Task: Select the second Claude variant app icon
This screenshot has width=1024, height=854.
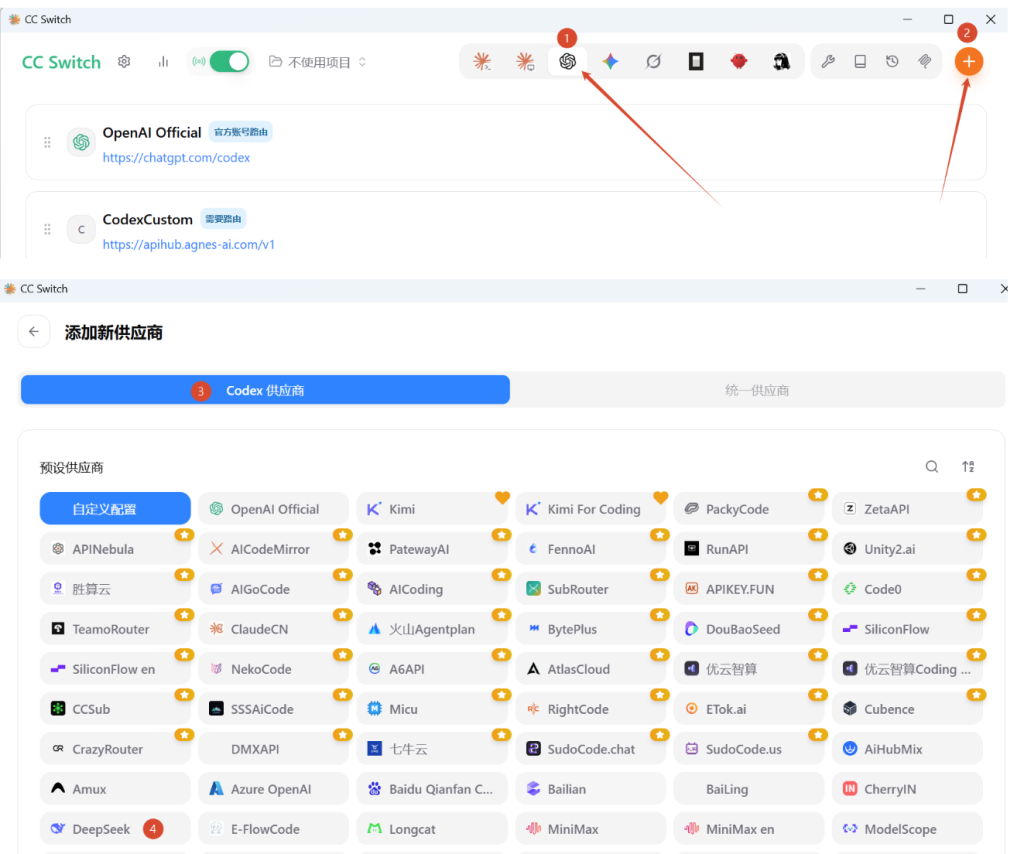Action: tap(525, 61)
